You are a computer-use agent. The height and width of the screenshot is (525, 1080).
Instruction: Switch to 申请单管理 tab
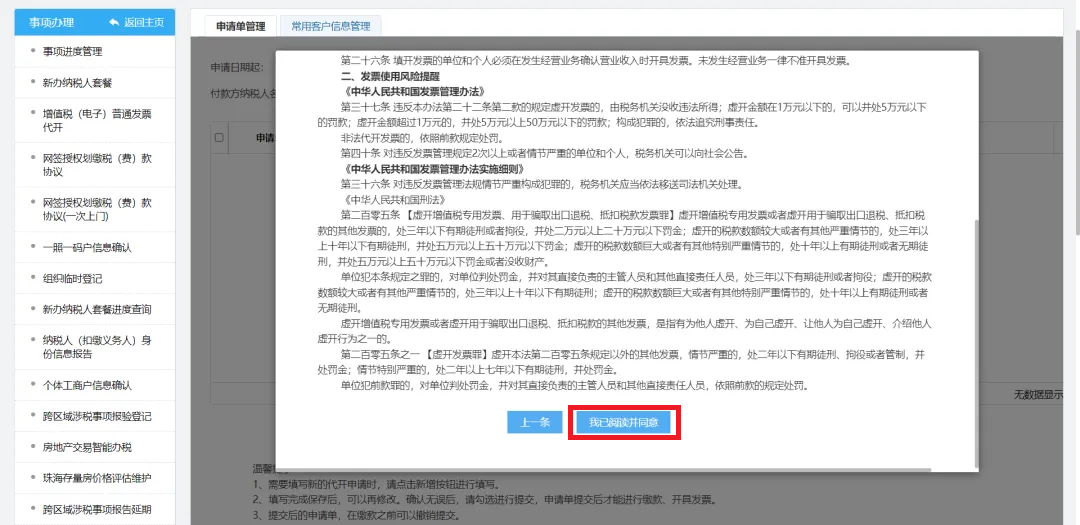[240, 26]
